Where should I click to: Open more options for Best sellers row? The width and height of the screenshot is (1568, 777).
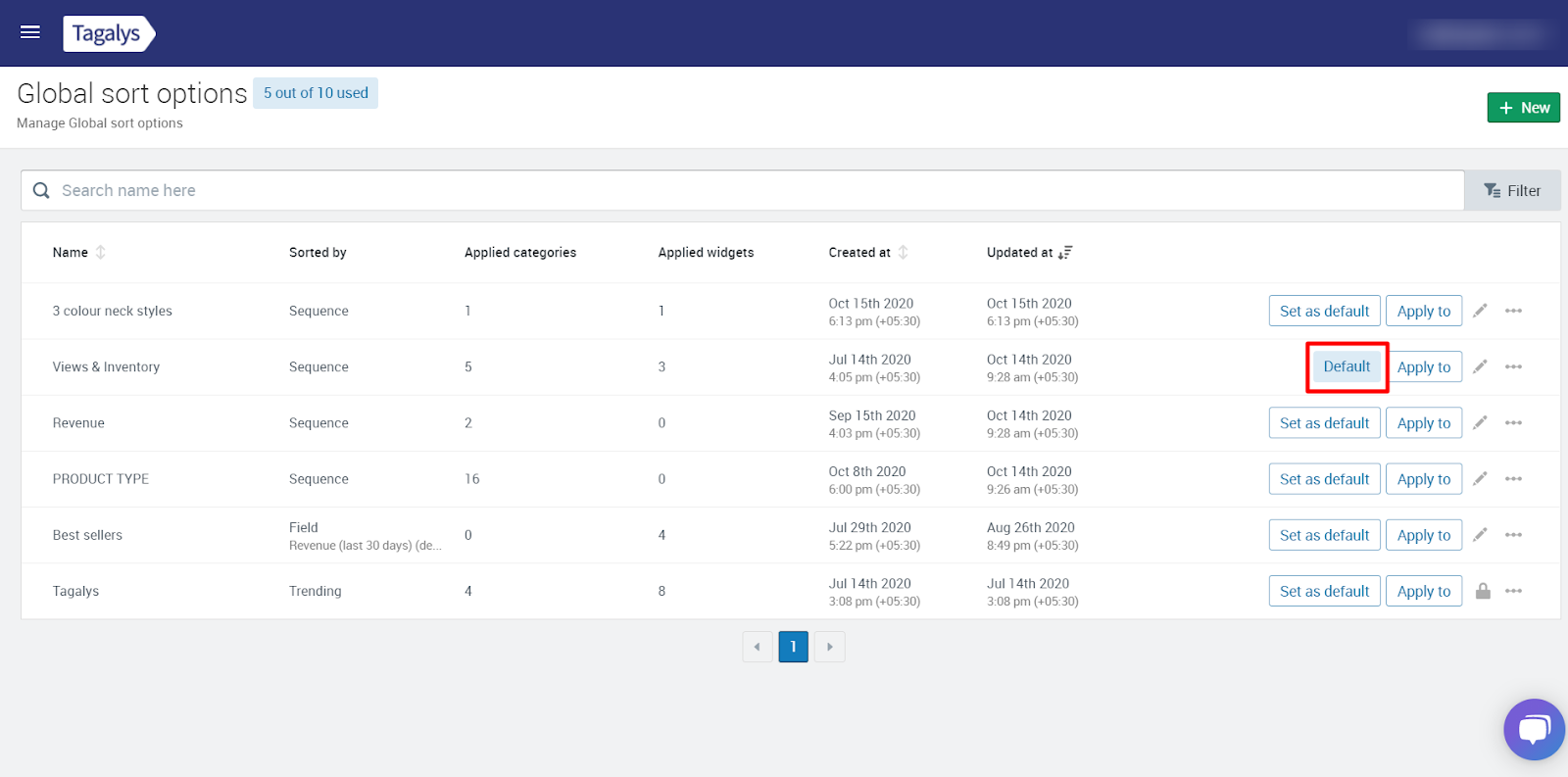[1514, 534]
